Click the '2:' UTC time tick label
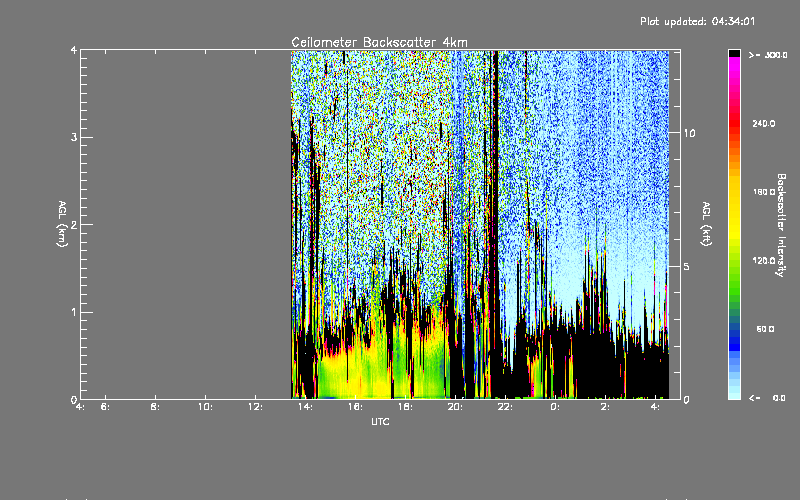 pos(605,407)
